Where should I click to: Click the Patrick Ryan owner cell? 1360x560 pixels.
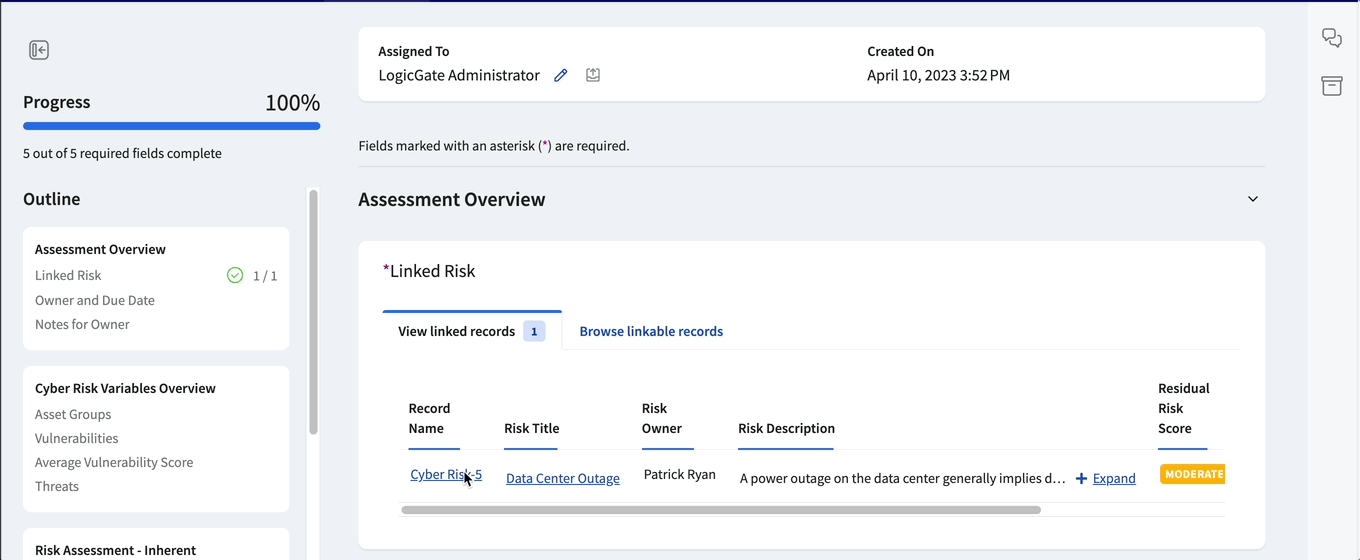[x=680, y=474]
